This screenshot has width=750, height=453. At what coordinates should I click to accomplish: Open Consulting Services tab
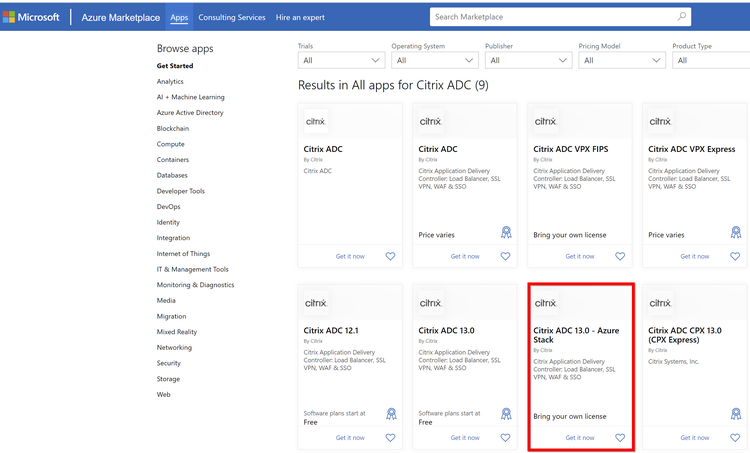coord(232,18)
